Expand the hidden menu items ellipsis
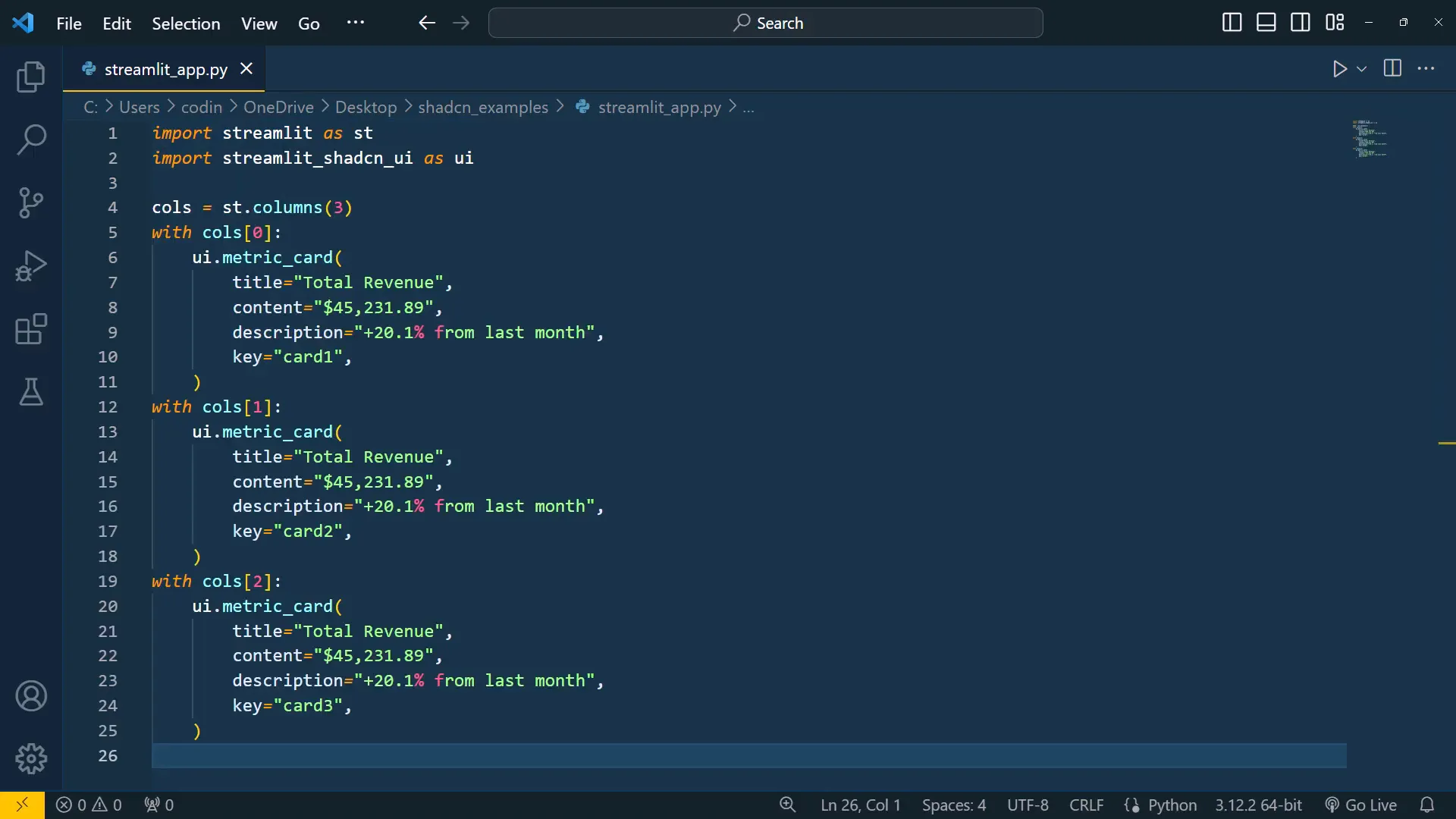1456x819 pixels. tap(355, 23)
